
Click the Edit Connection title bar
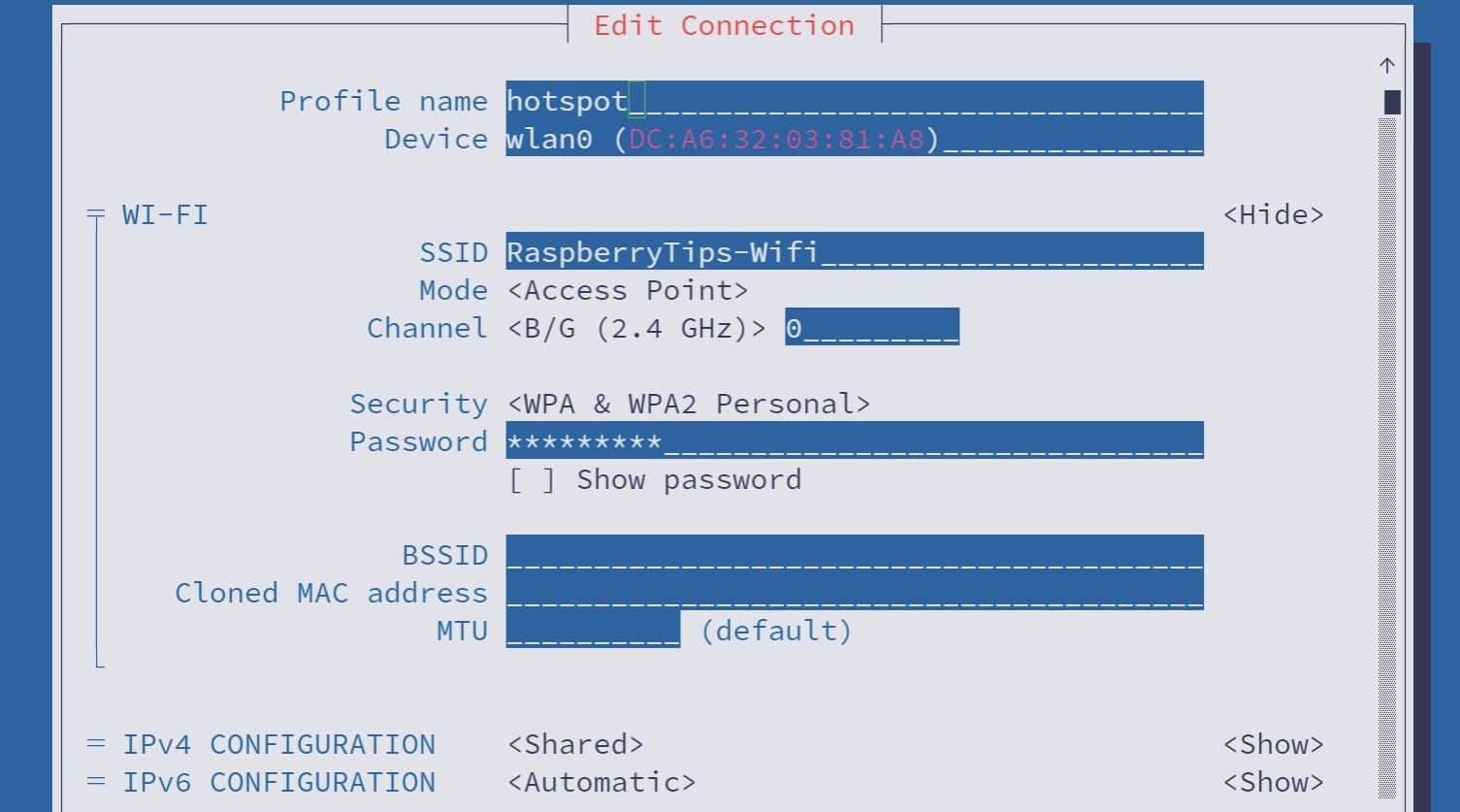[725, 25]
